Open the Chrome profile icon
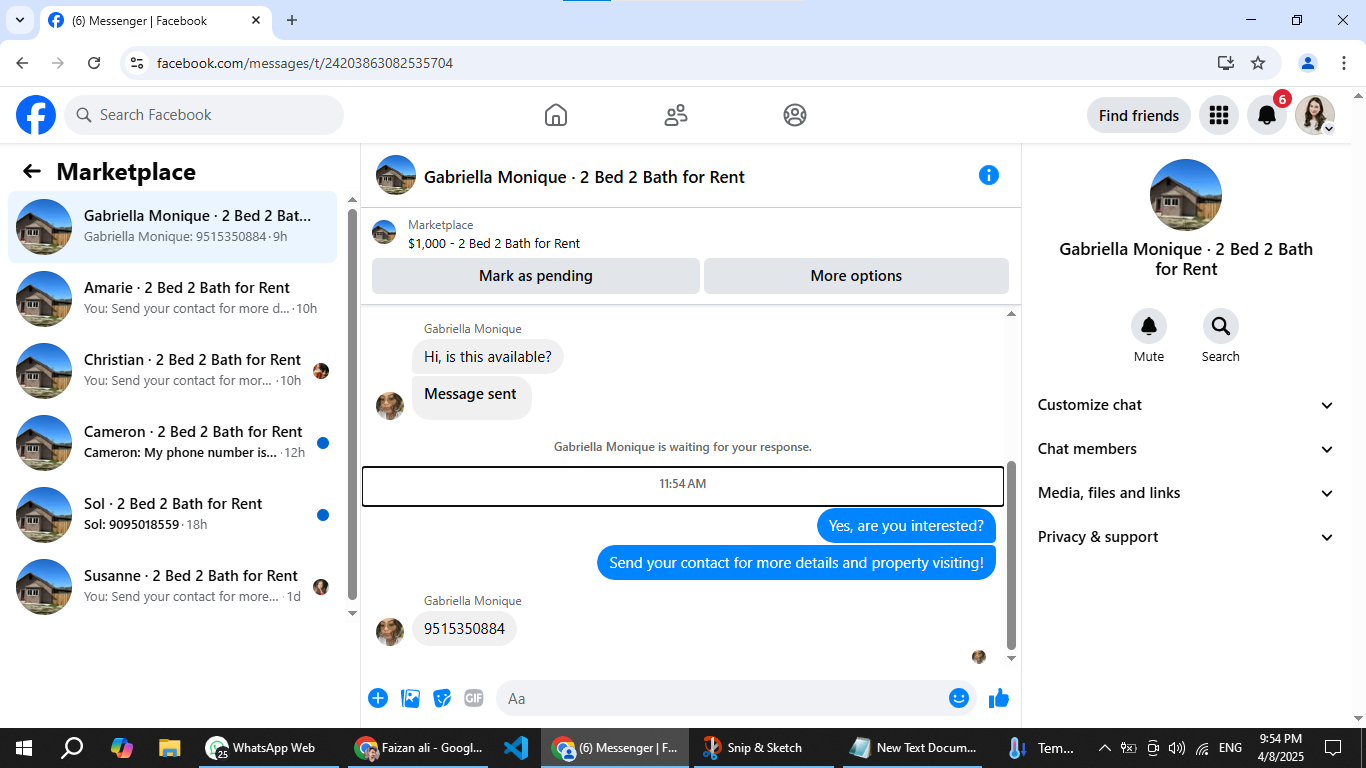The height and width of the screenshot is (768, 1366). pos(1308,63)
